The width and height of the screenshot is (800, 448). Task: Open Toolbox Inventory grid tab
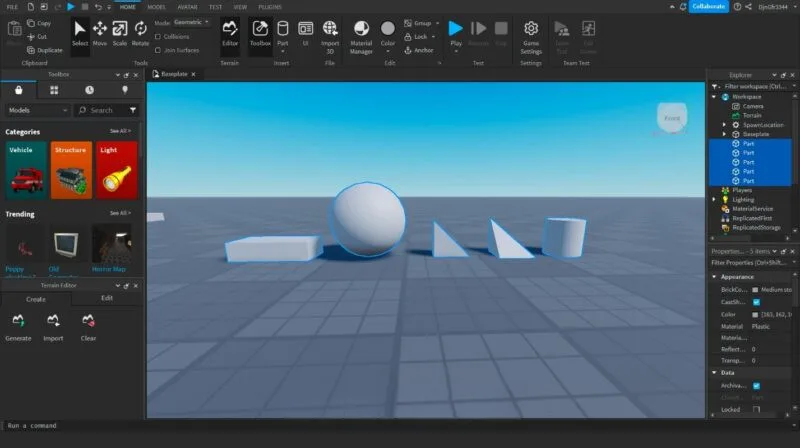click(x=54, y=90)
